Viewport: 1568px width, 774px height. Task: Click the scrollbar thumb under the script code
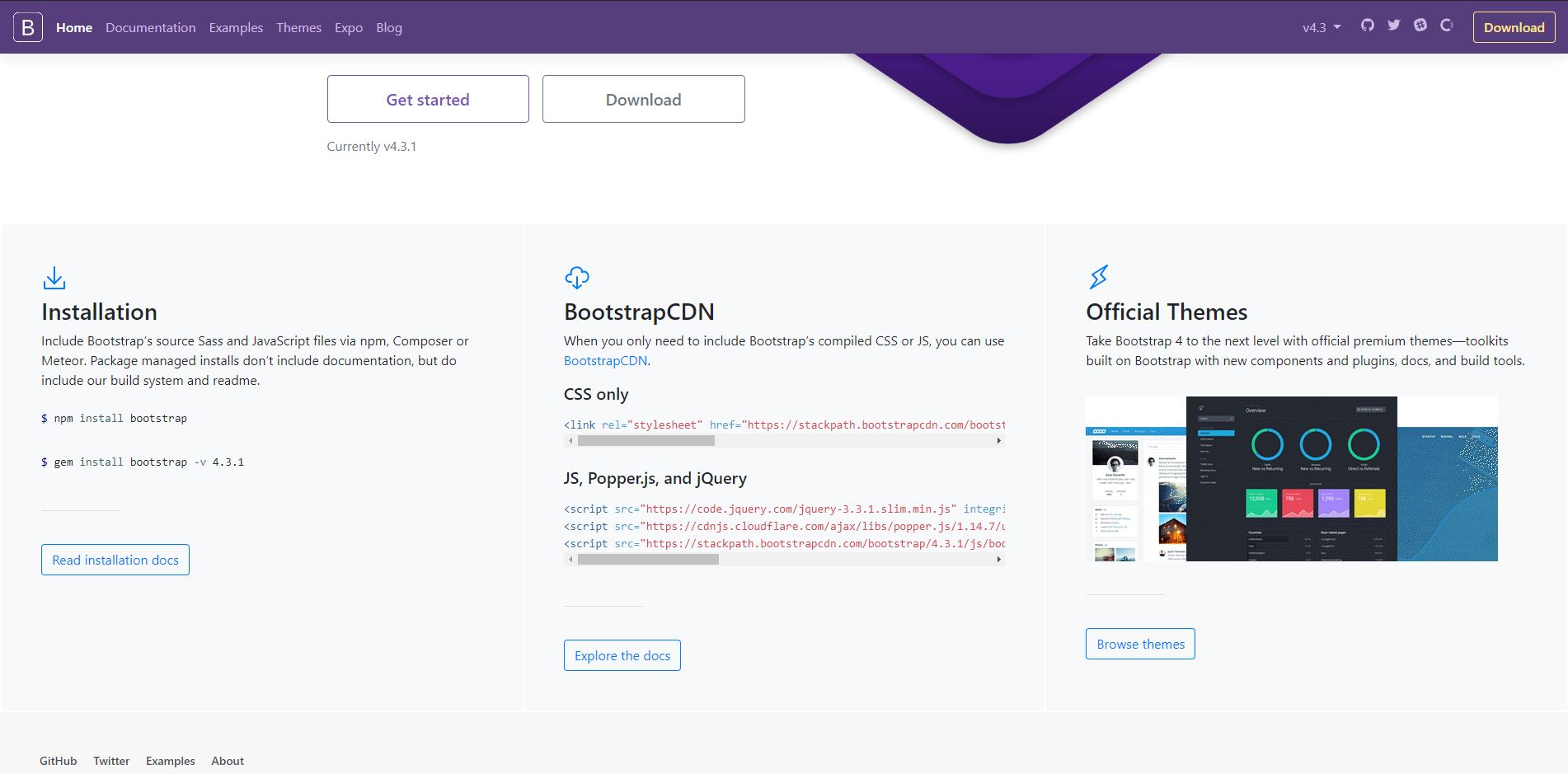tap(648, 560)
